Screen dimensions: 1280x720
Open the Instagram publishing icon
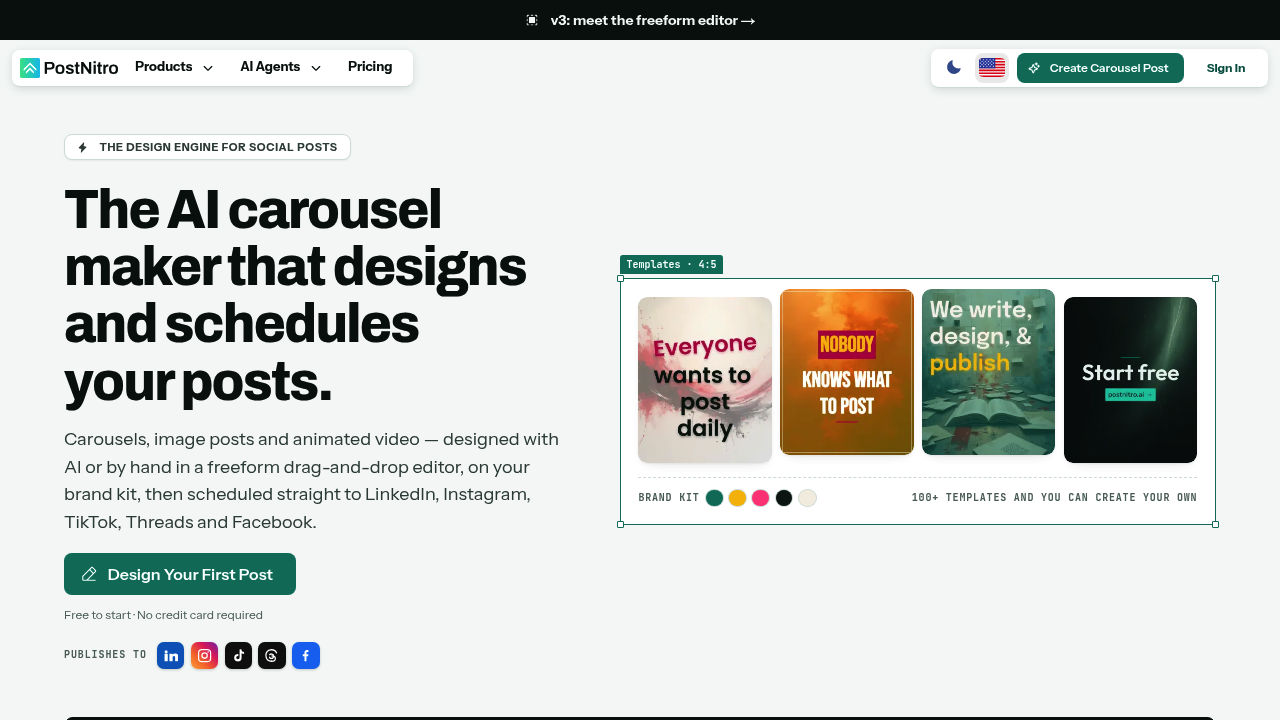click(x=205, y=656)
